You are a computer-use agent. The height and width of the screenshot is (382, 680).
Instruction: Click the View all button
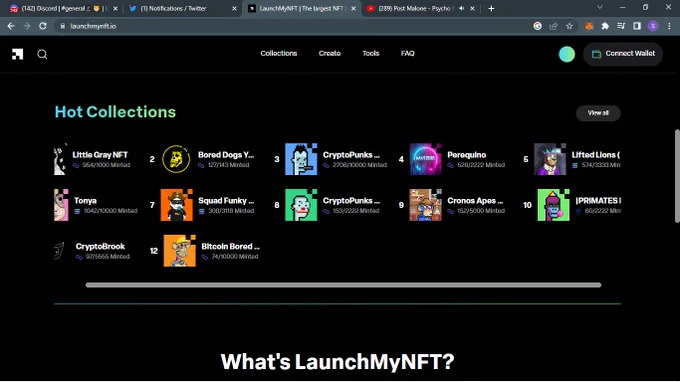(598, 113)
